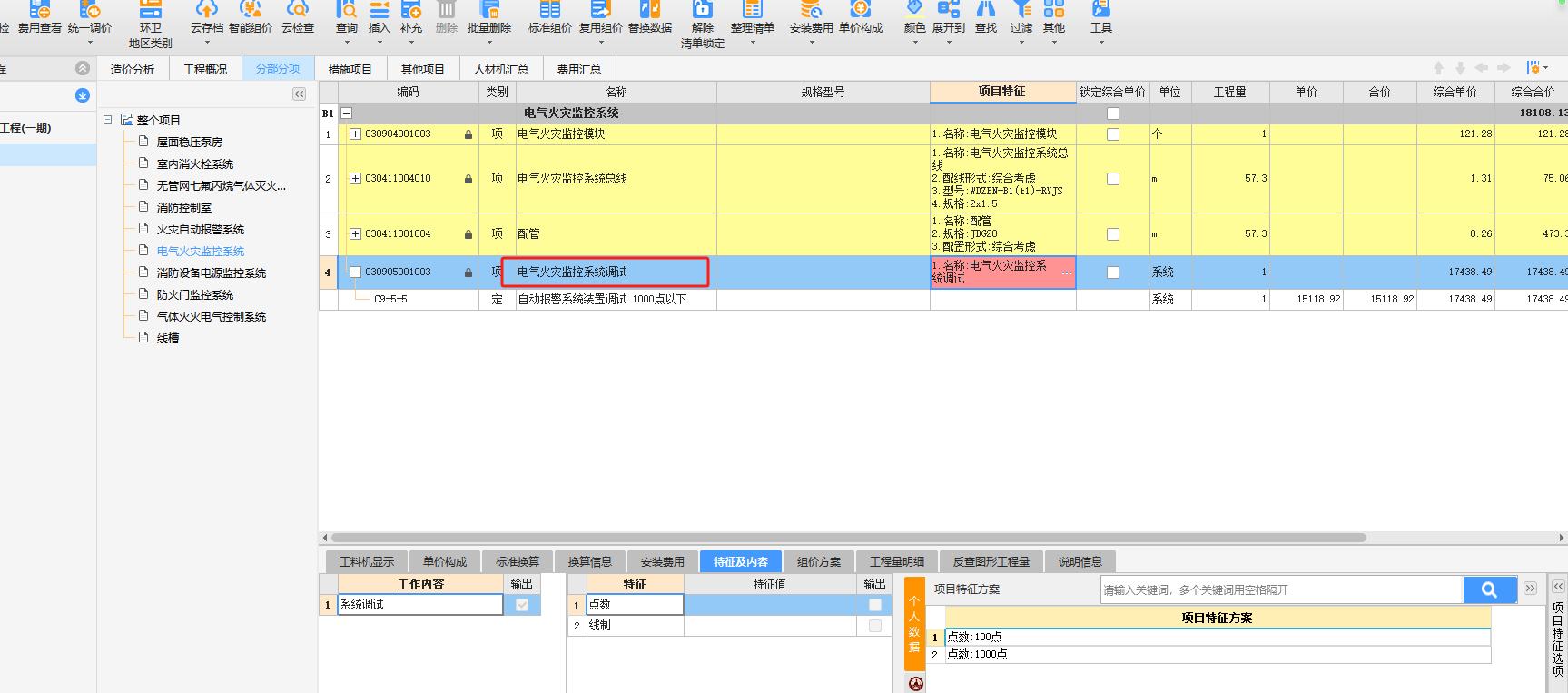Switch to the 造价分析 tab
The width and height of the screenshot is (1568, 693).
(x=133, y=69)
